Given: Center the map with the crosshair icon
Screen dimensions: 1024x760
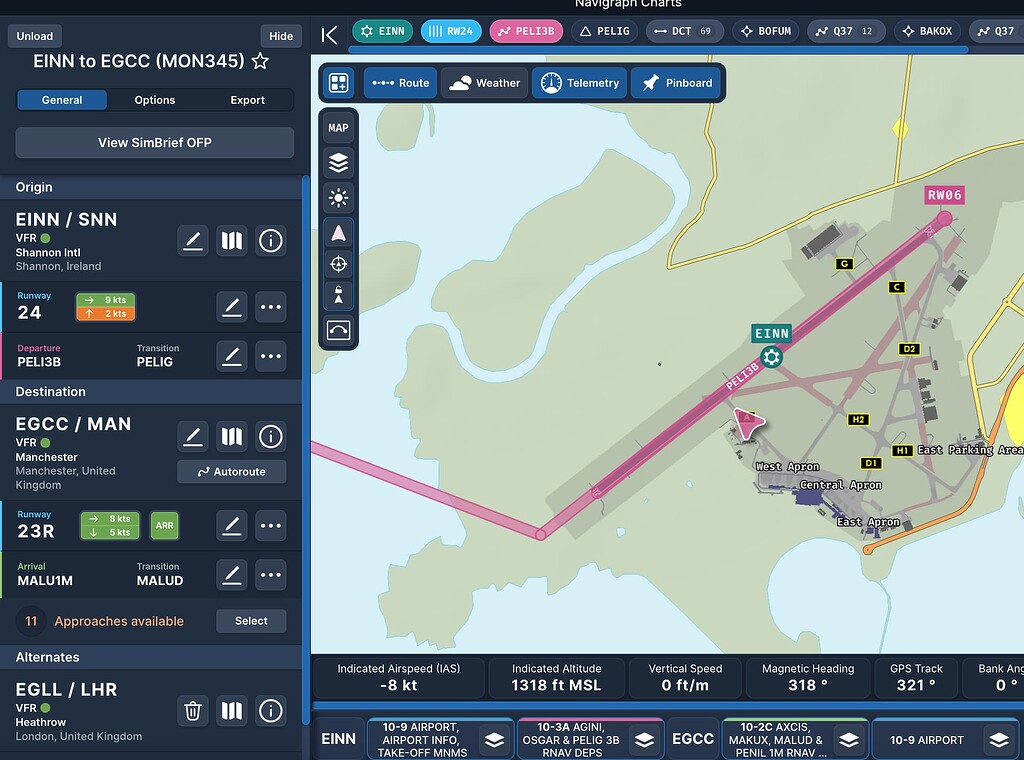Looking at the screenshot, I should coord(338,264).
